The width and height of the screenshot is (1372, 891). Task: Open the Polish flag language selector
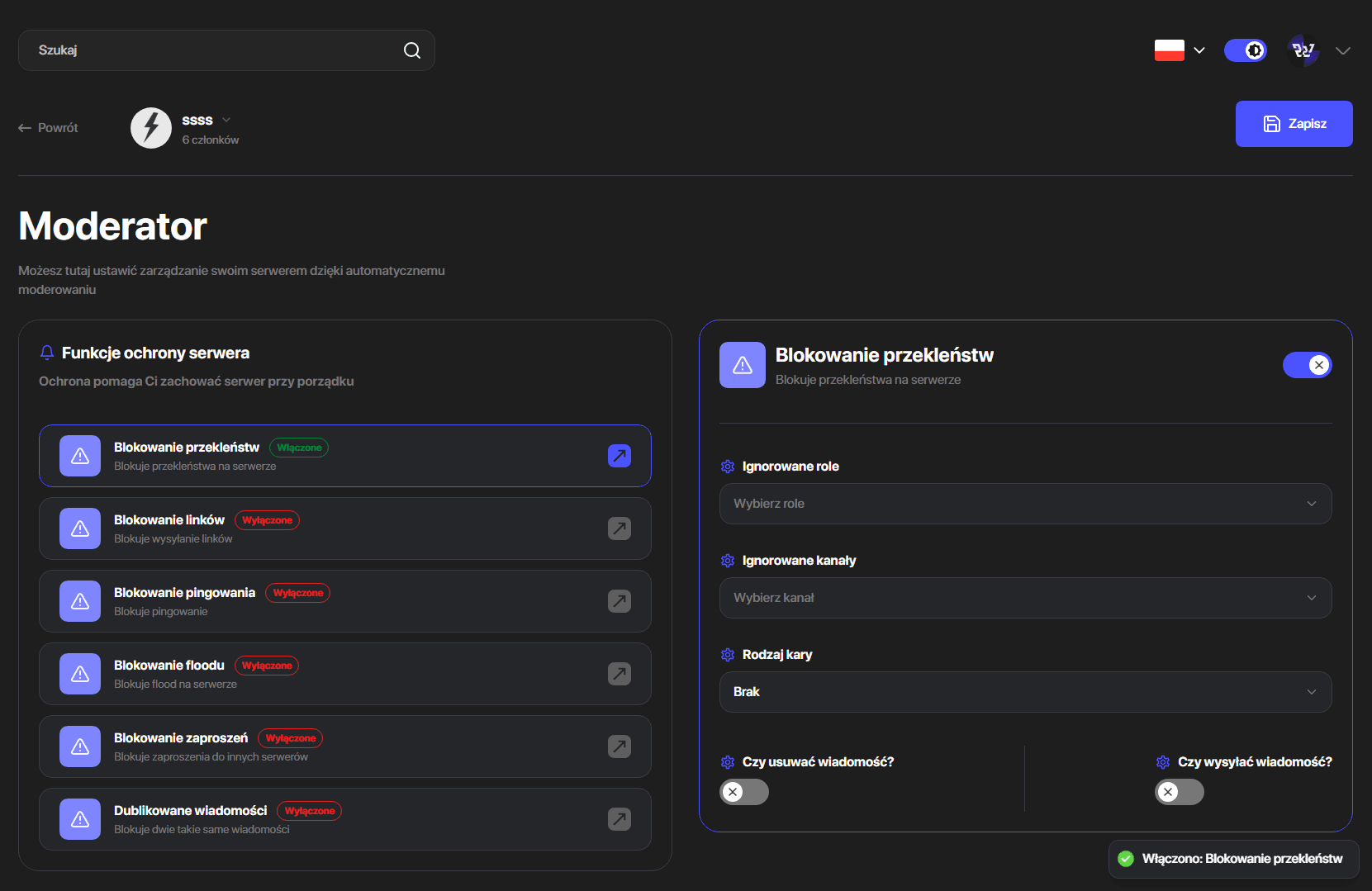(1180, 50)
